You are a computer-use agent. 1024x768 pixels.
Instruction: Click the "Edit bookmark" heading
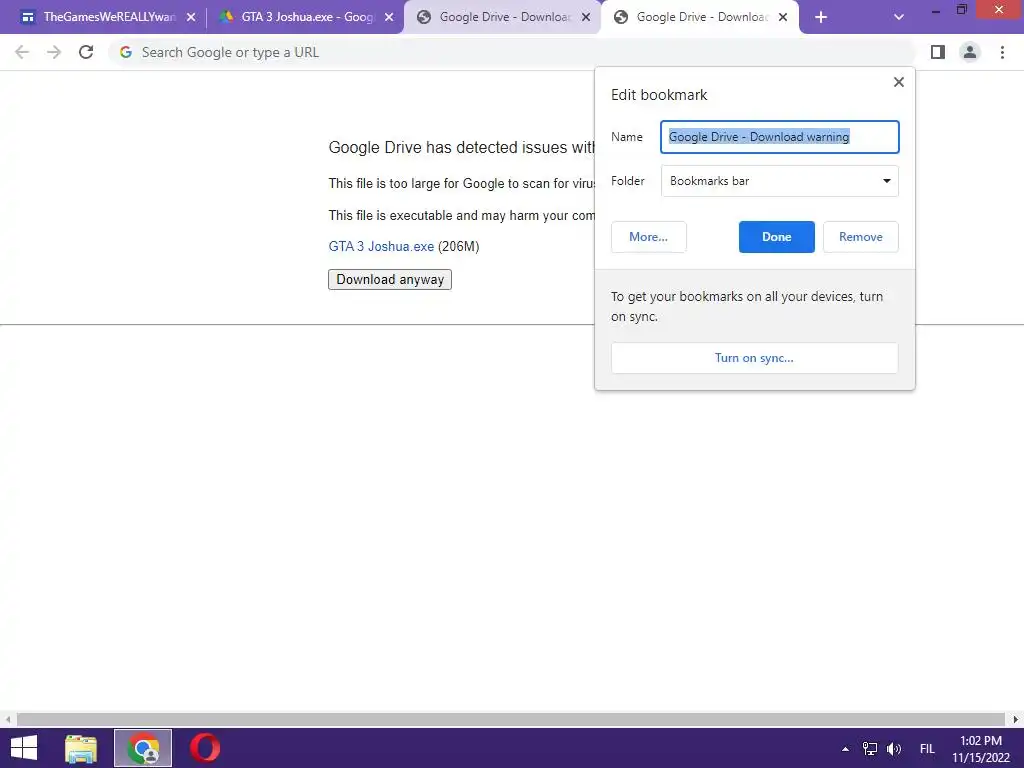coord(659,95)
